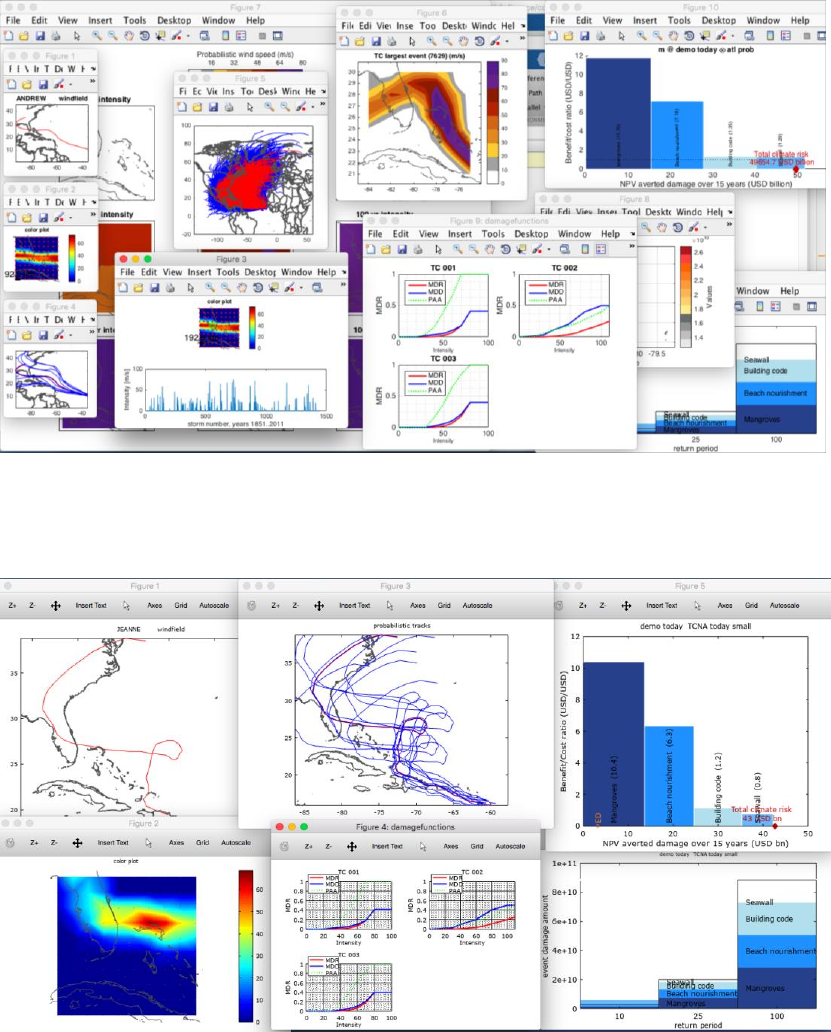Open Edit menu in Figure 3
Screen dimensions: 831x1032
[149, 272]
